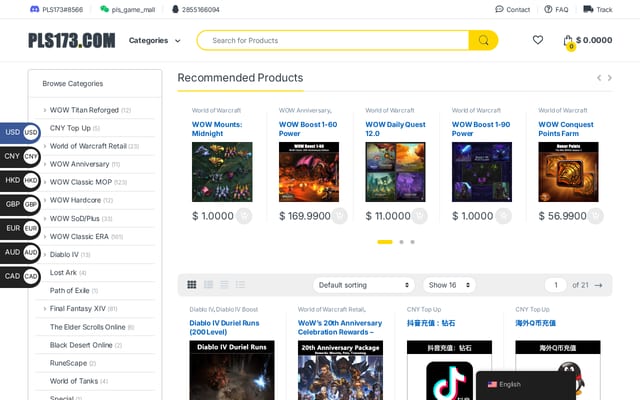Add WOW Conquest Points Farm to cart

tap(596, 216)
